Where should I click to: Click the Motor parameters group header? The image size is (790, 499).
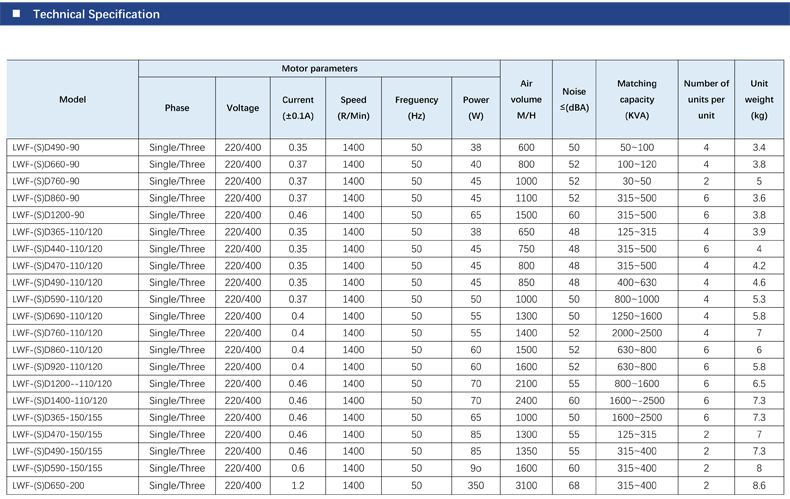tap(319, 69)
